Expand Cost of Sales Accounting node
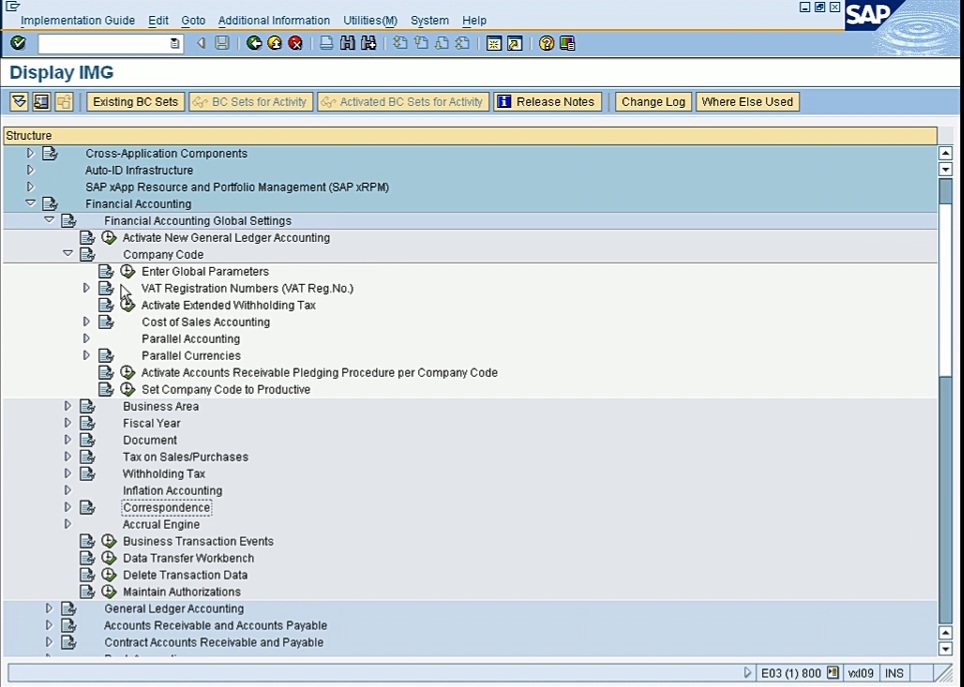This screenshot has width=964, height=687. 87,322
